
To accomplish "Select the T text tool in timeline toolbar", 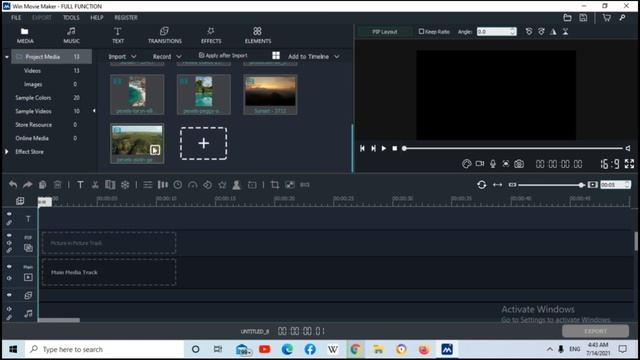I will tap(80, 185).
